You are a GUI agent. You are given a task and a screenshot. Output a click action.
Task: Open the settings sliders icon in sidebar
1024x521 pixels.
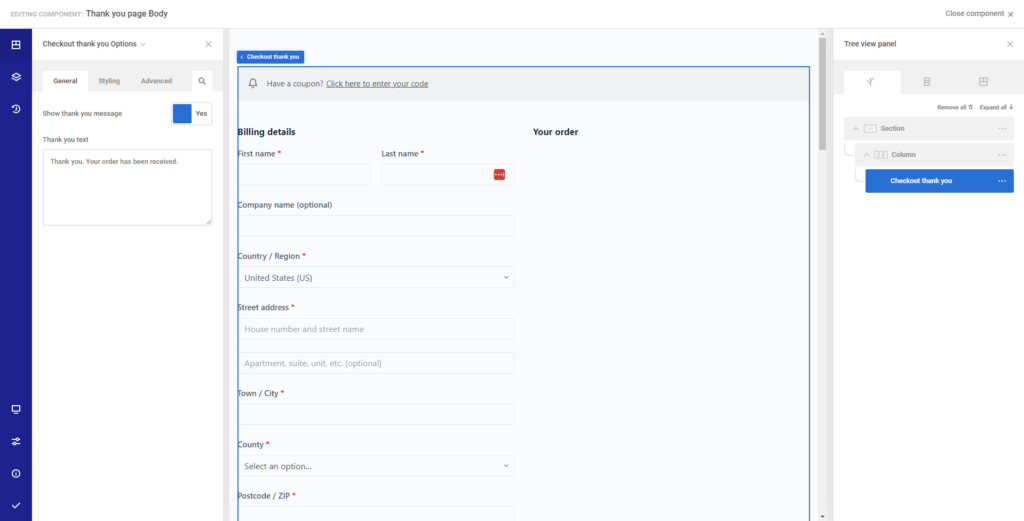click(16, 441)
